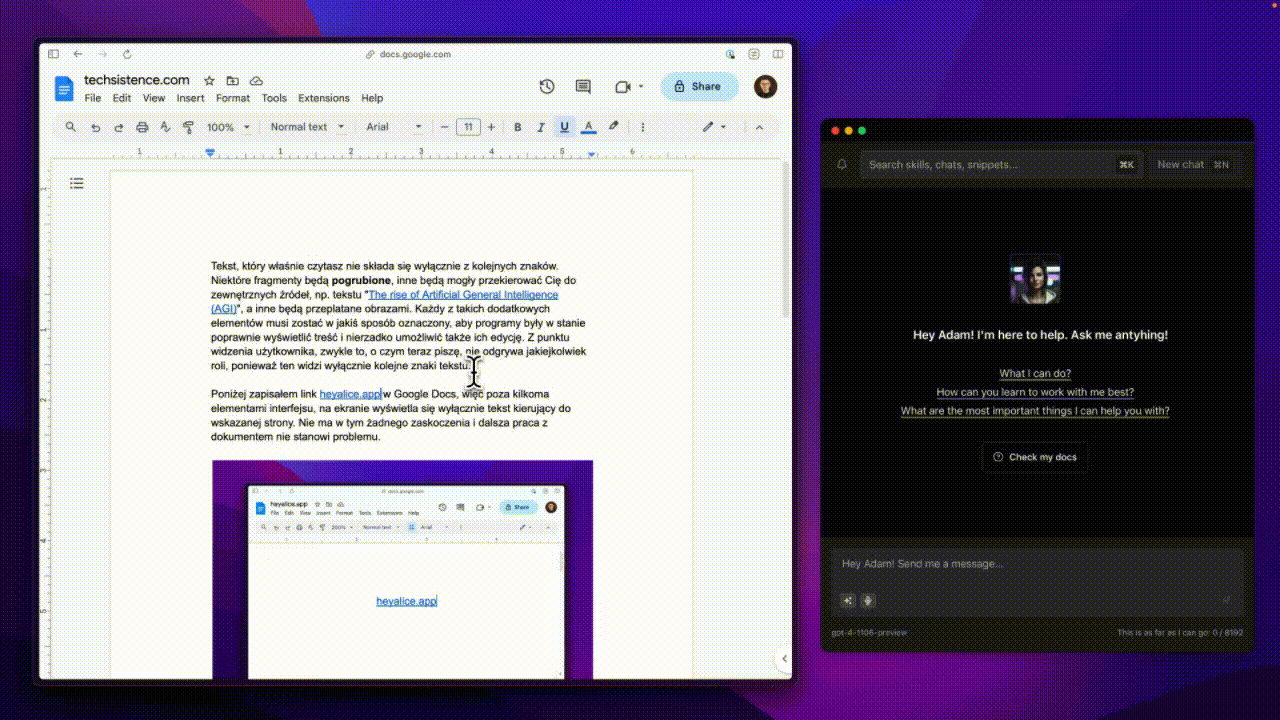
Task: Open the editing mode pencil dropdown
Action: click(714, 127)
